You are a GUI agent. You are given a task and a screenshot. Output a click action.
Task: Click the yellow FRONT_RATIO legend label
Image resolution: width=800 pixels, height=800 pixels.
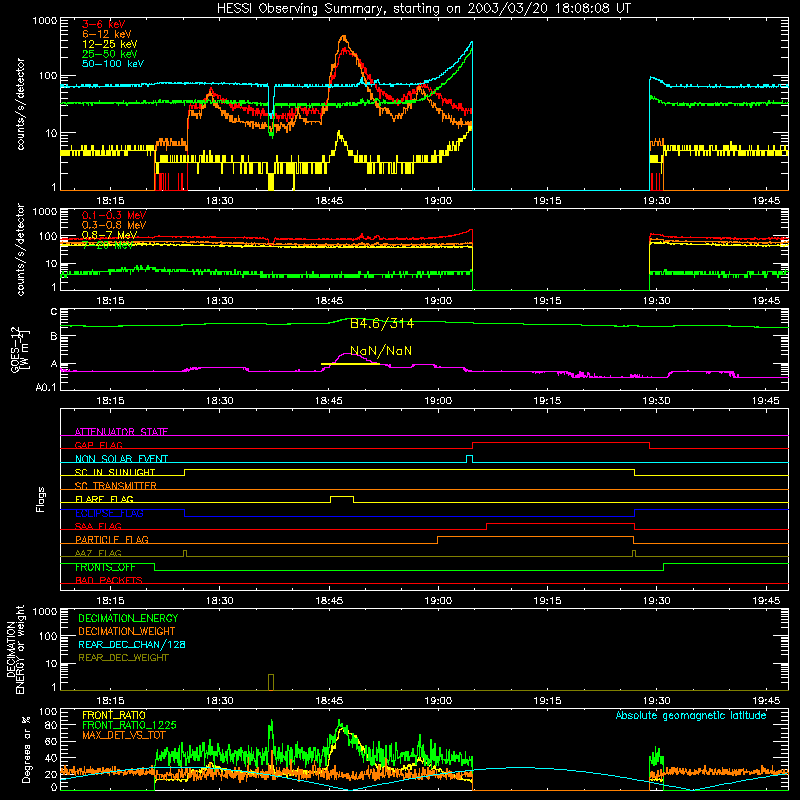pos(114,715)
